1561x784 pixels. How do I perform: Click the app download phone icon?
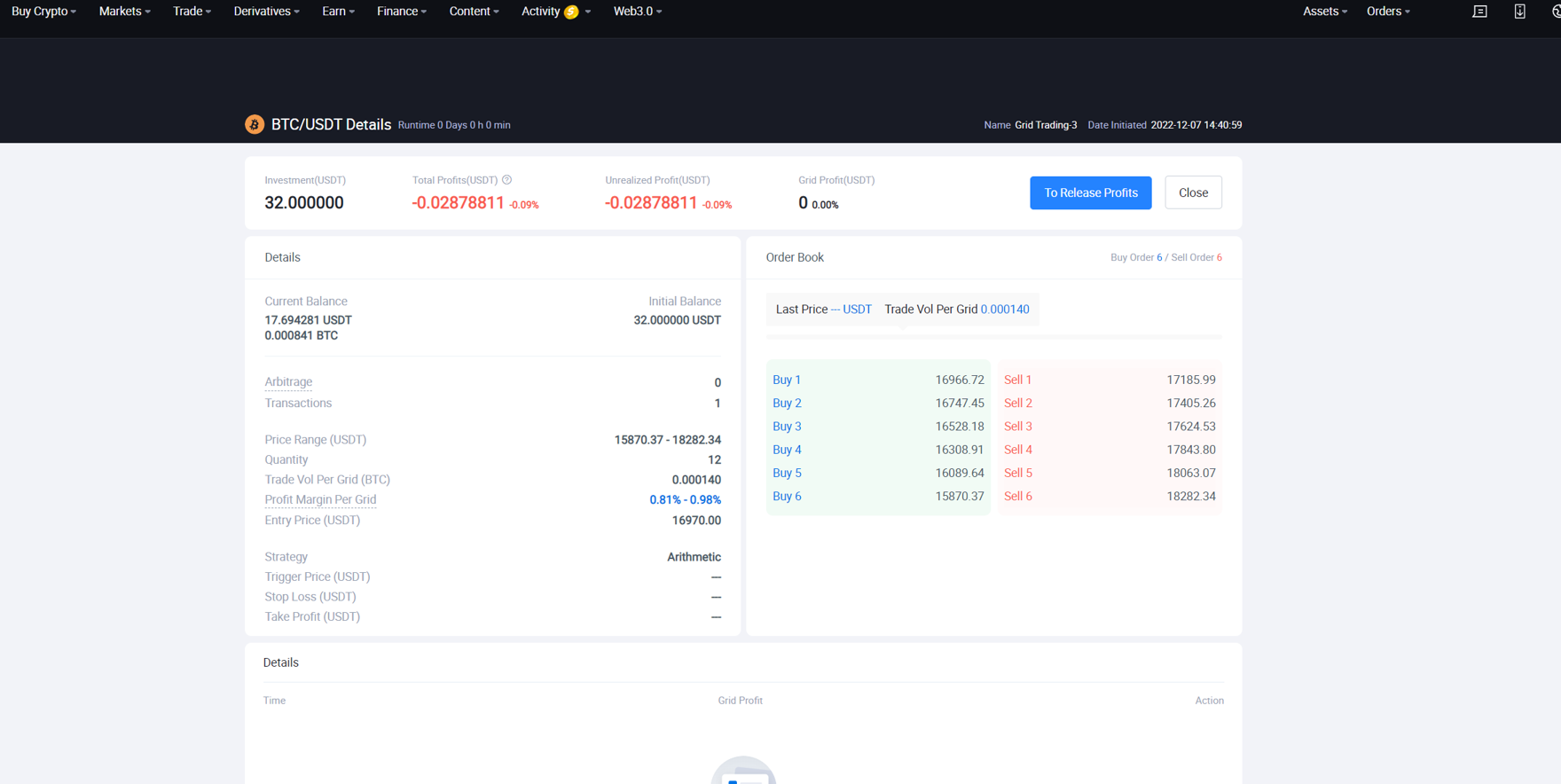pos(1519,12)
